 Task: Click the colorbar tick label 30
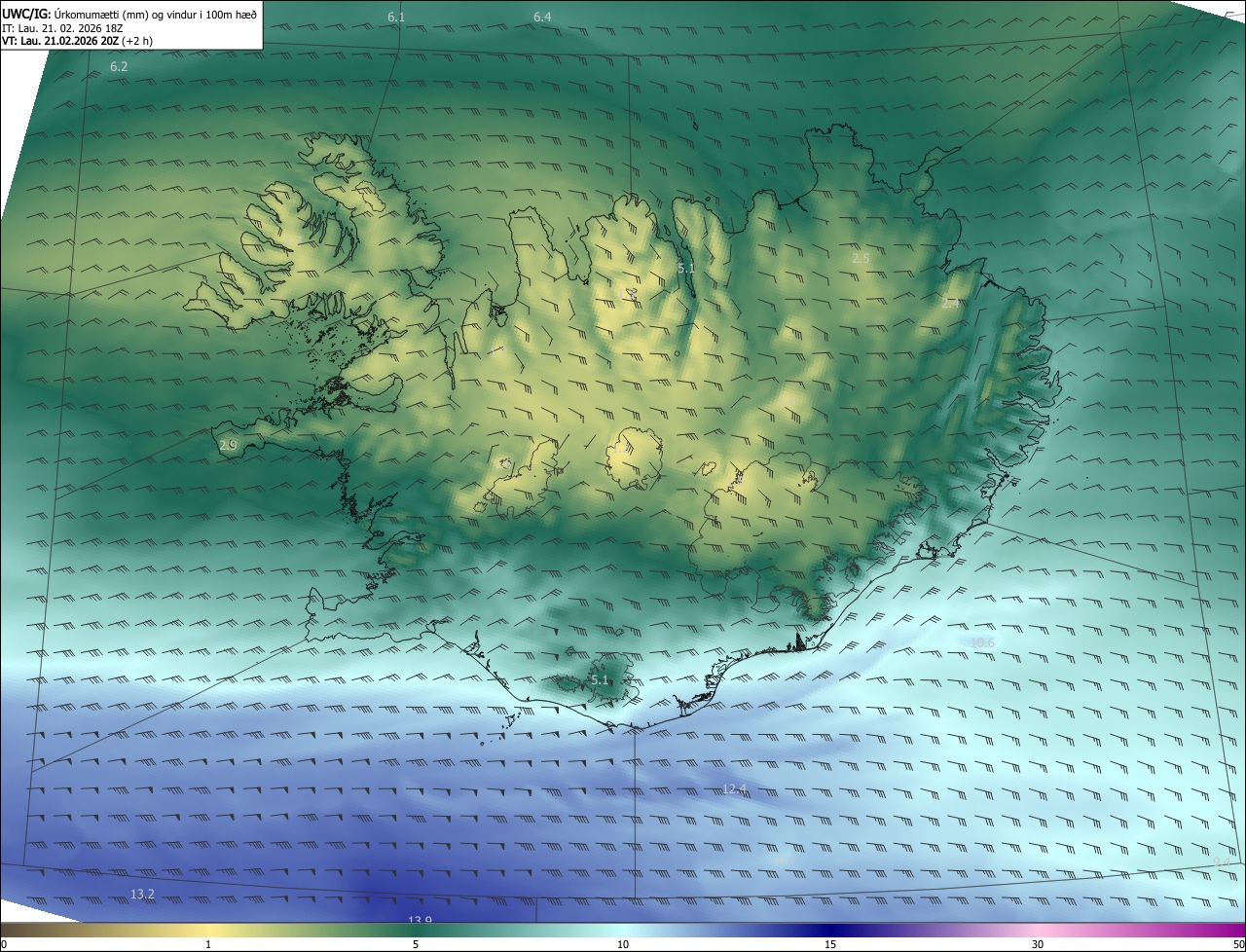pyautogui.click(x=1038, y=944)
